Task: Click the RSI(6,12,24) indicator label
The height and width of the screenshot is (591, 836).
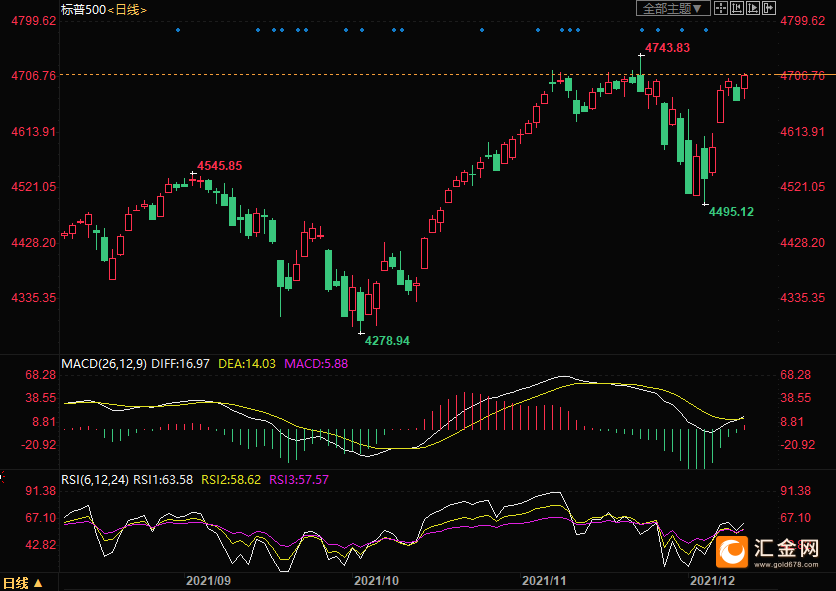Action: (x=95, y=480)
